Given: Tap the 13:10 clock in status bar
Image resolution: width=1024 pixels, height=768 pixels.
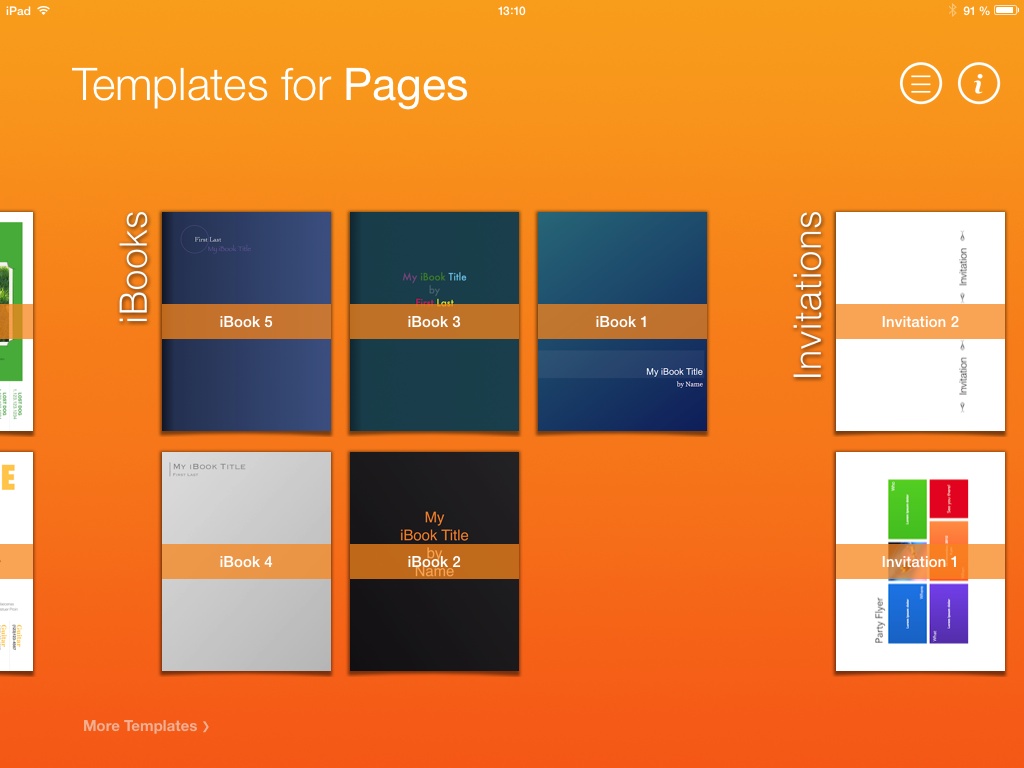Looking at the screenshot, I should (511, 10).
